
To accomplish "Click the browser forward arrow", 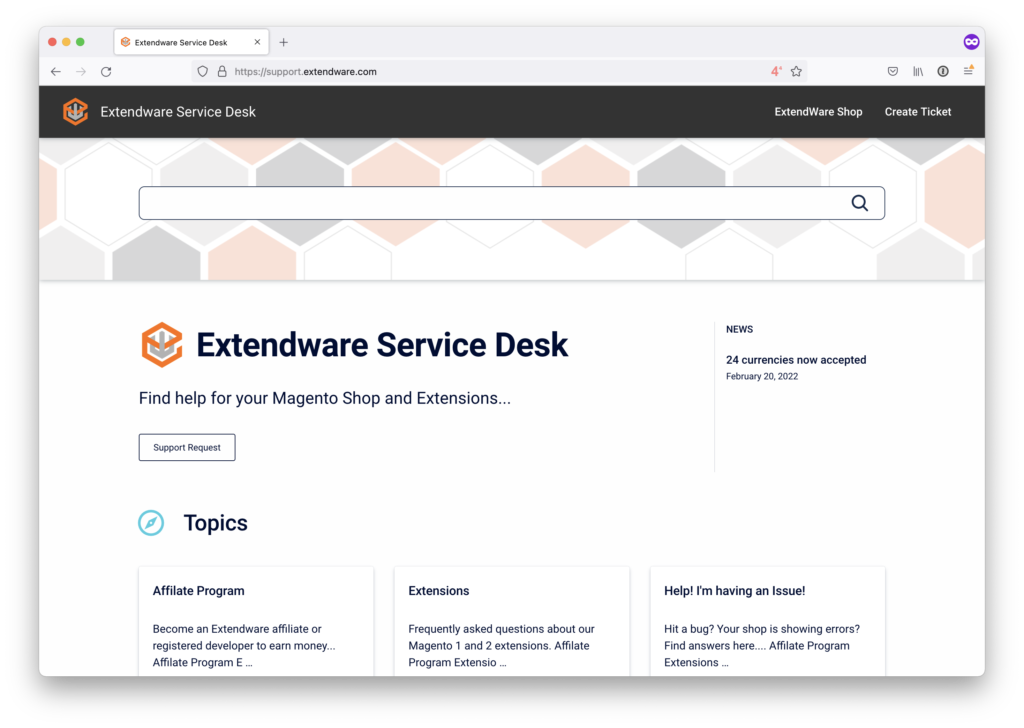I will point(81,72).
